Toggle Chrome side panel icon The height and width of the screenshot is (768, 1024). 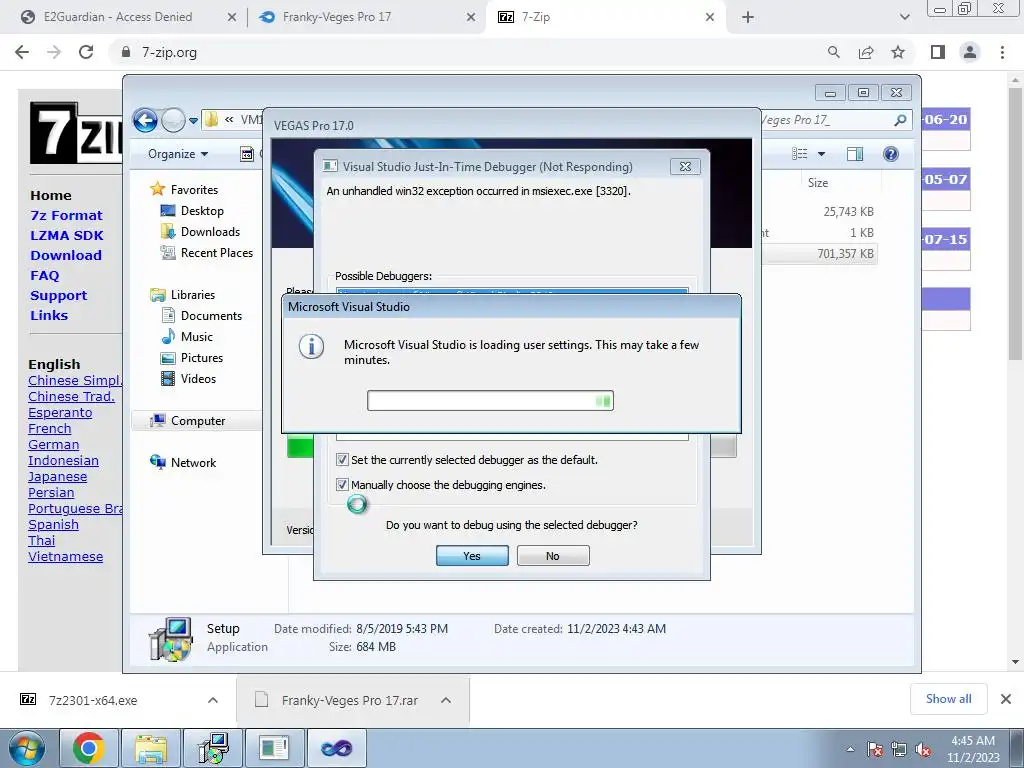point(938,52)
